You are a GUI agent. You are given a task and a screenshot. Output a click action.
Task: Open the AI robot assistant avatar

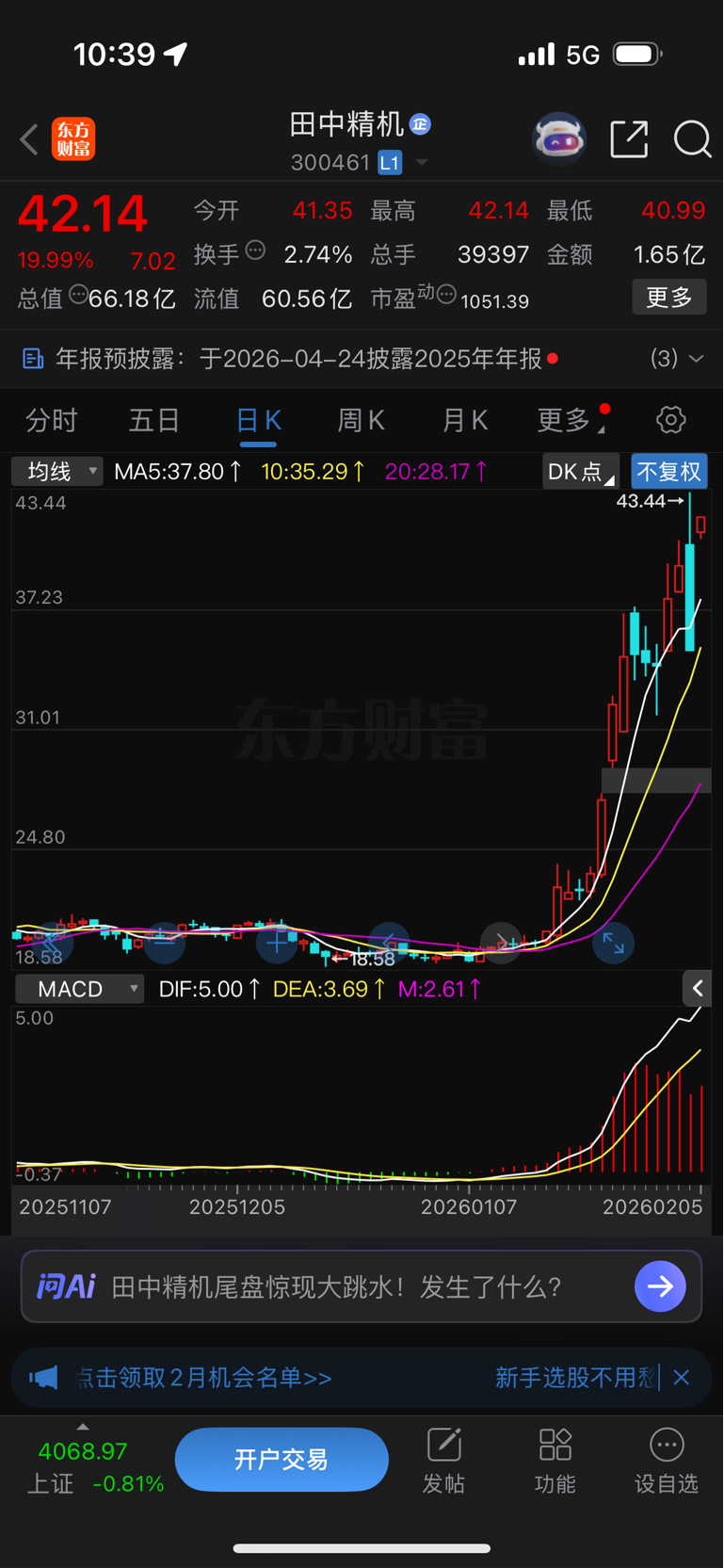(559, 139)
